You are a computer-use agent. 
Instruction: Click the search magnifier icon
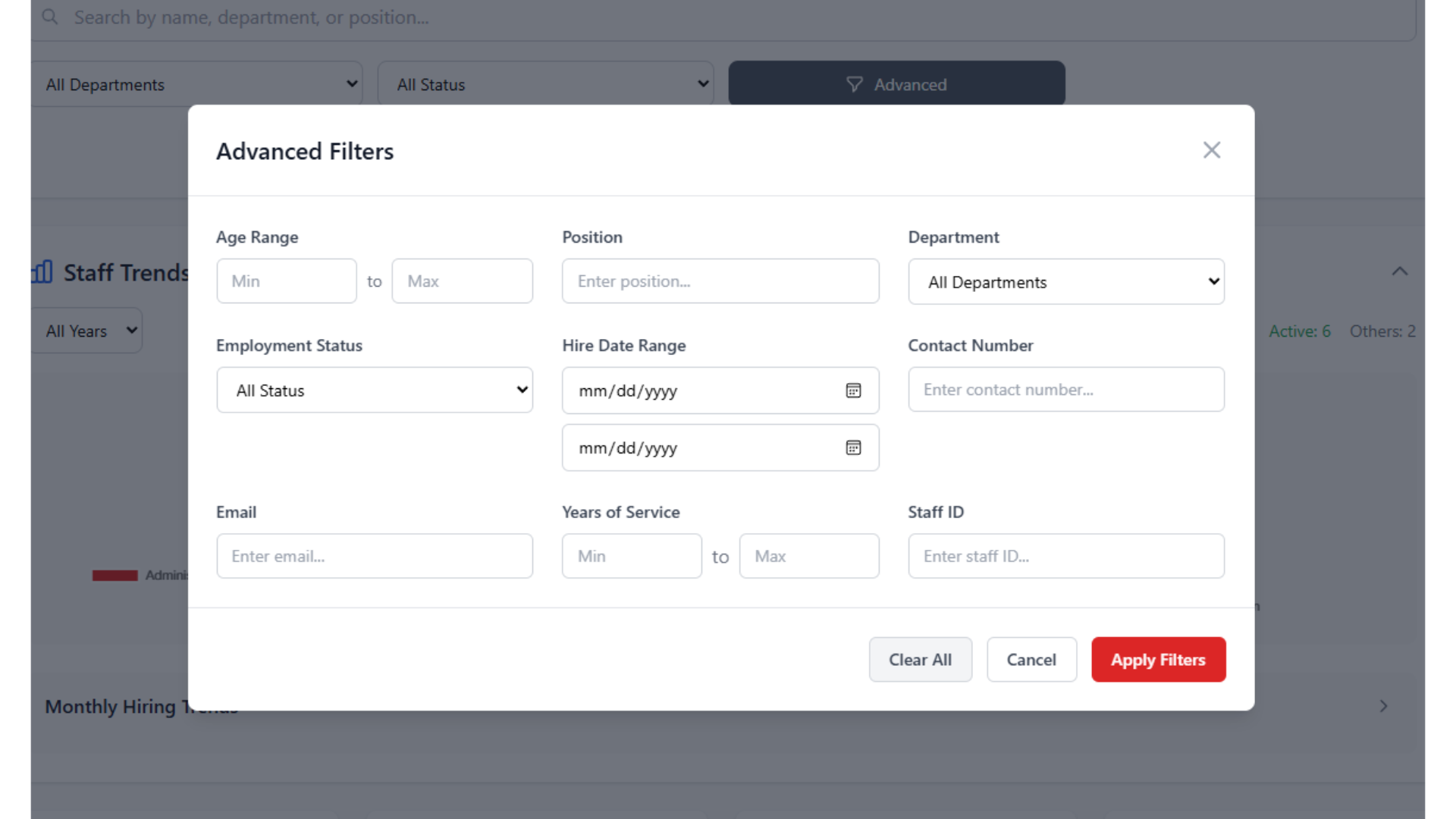[49, 16]
